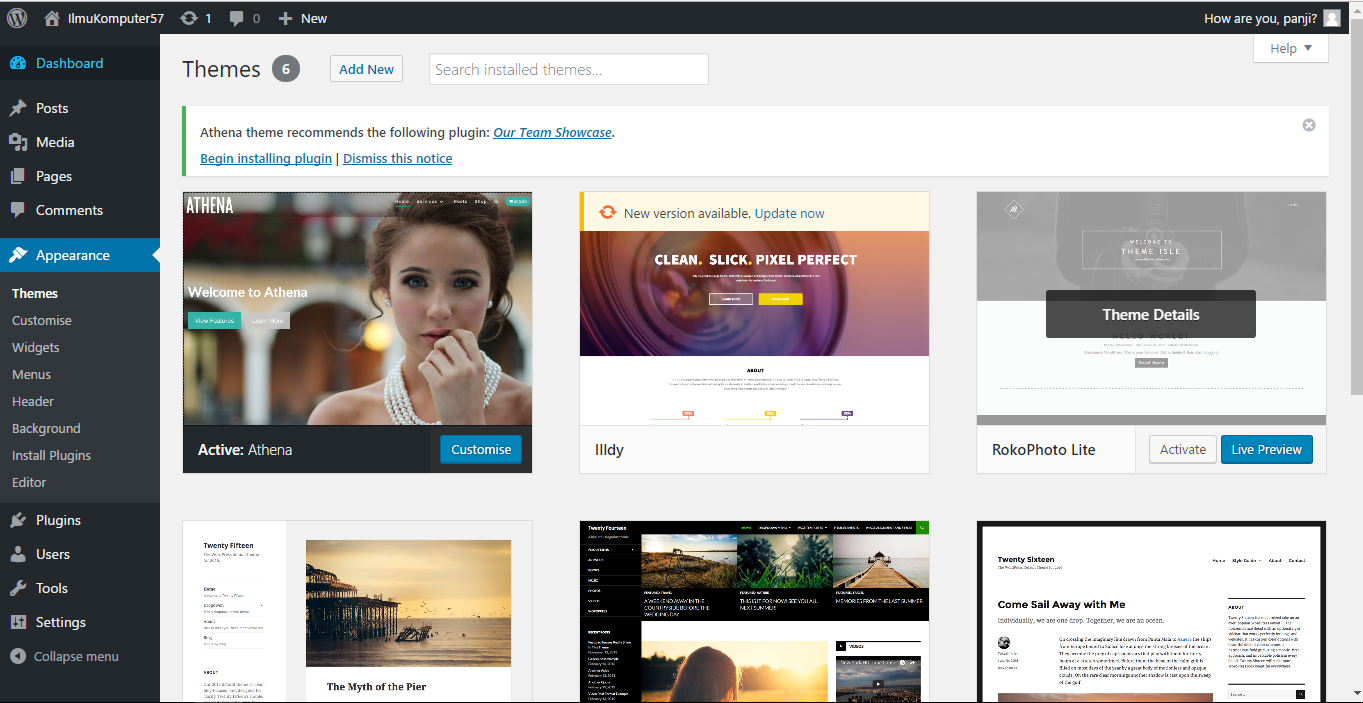Viewport: 1363px width, 703px height.
Task: Open the Customise submenu item
Action: click(x=42, y=320)
